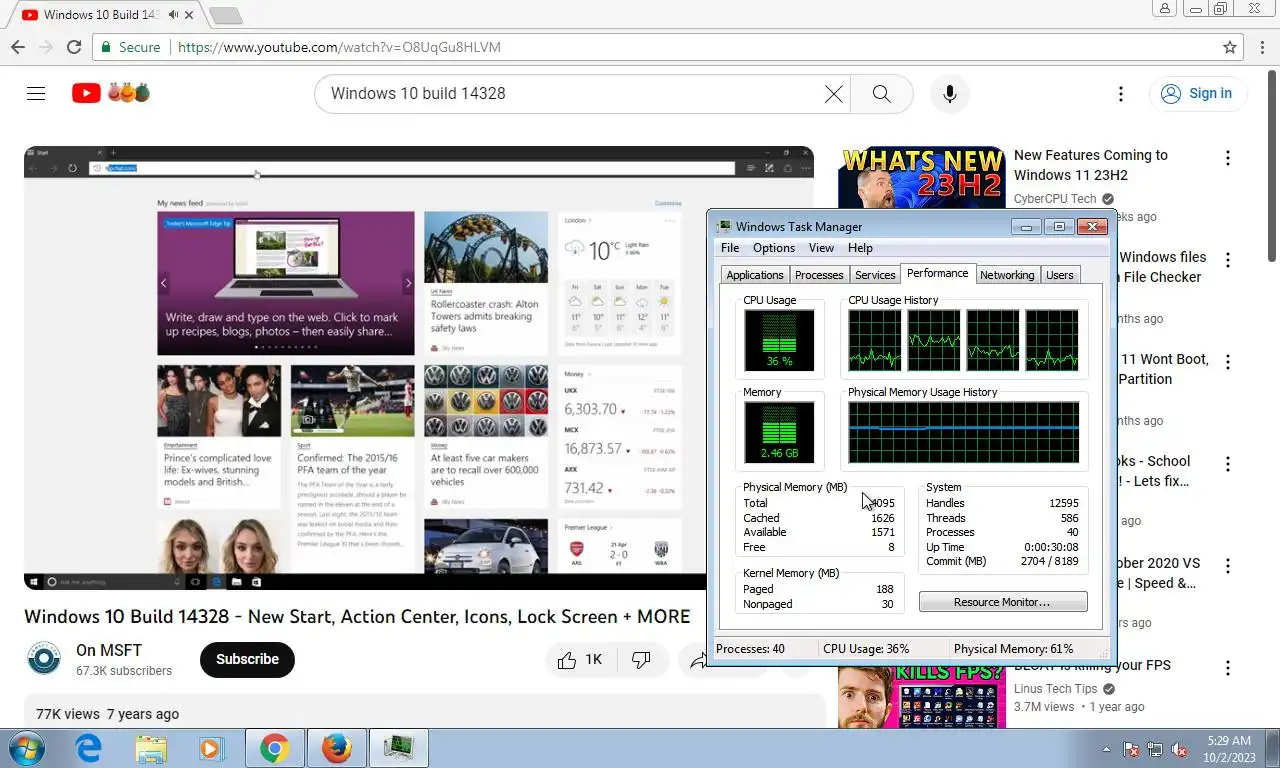Open options for killing your FPS video
This screenshot has width=1280, height=768.
click(x=1227, y=668)
